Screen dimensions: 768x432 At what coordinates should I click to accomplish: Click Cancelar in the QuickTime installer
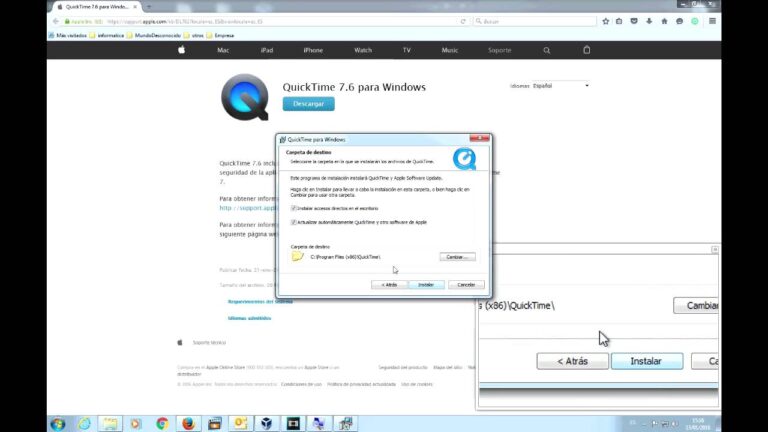pyautogui.click(x=466, y=285)
